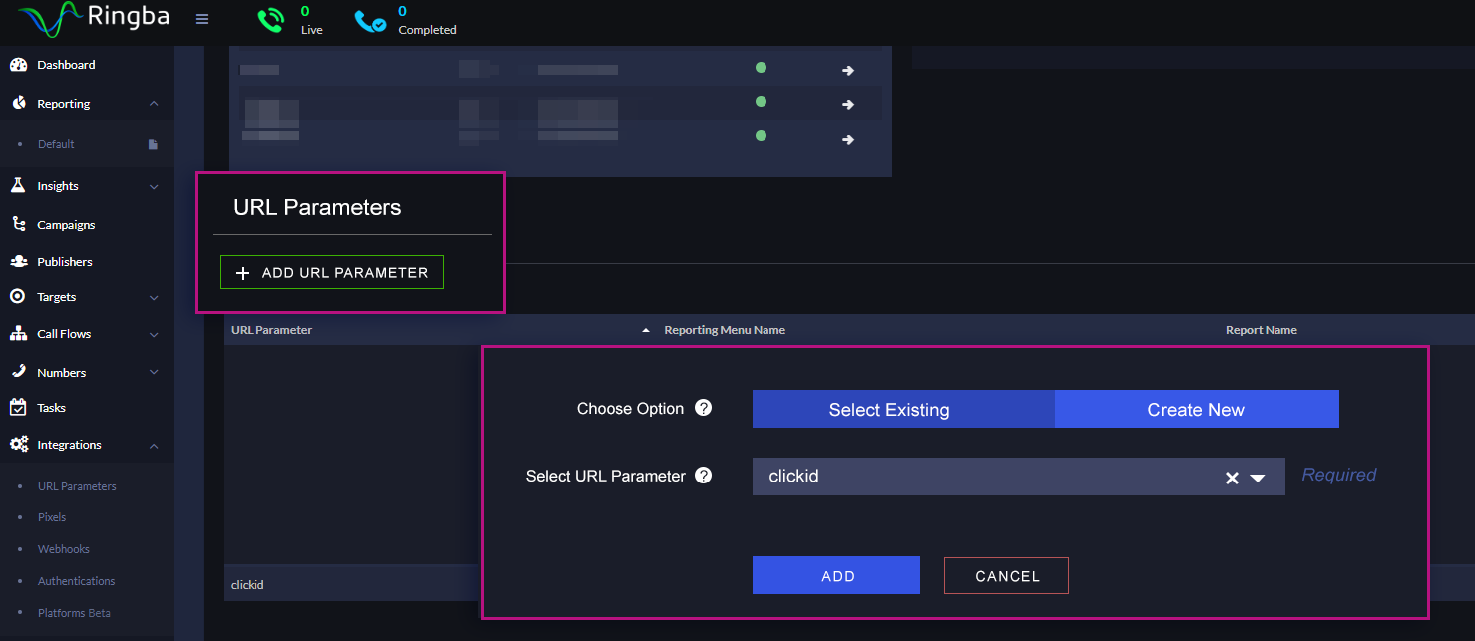Open the Tasks page
This screenshot has width=1475, height=641.
[x=51, y=408]
